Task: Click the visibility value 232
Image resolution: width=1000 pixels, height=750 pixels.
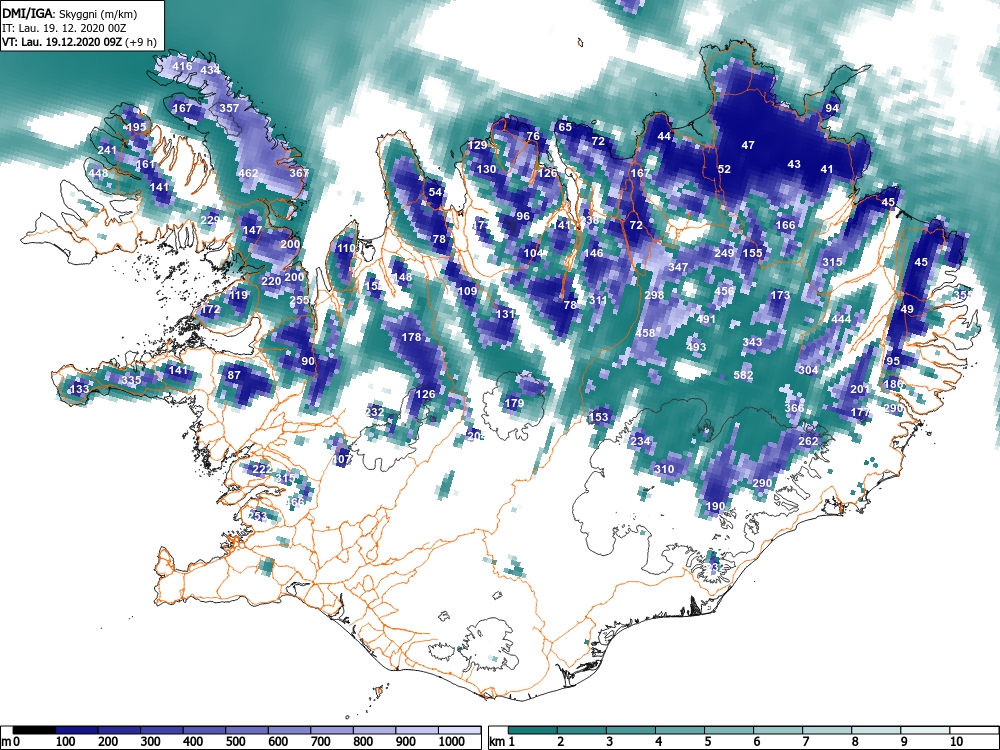Action: point(374,411)
